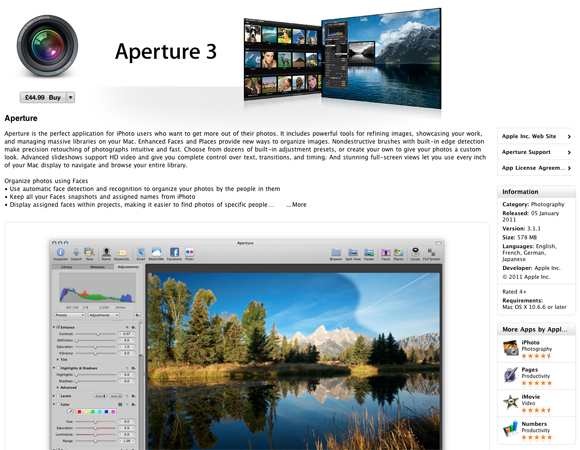Switch to the Library tab

67,267
